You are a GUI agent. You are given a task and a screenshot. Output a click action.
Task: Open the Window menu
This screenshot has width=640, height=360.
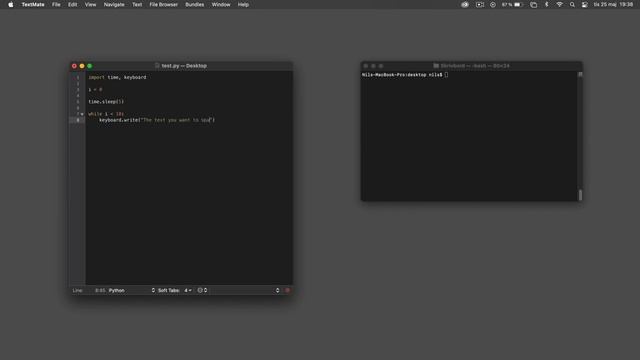coord(221,4)
